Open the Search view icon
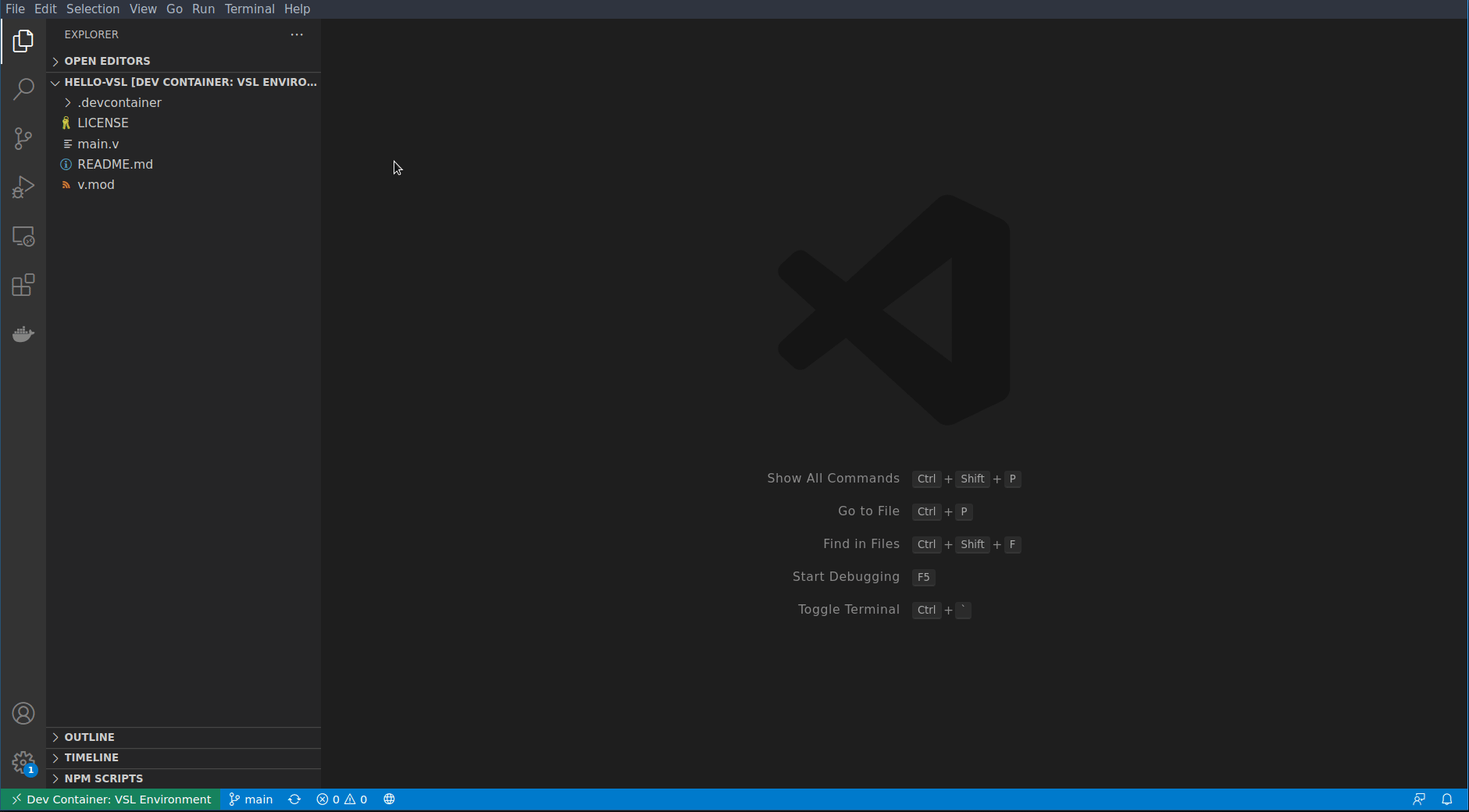 pyautogui.click(x=23, y=89)
